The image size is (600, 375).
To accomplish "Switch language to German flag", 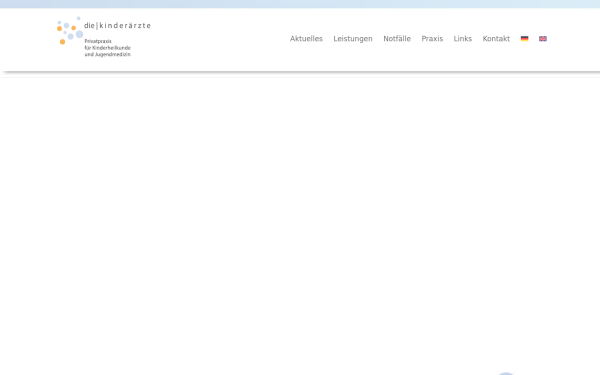I will 524,39.
